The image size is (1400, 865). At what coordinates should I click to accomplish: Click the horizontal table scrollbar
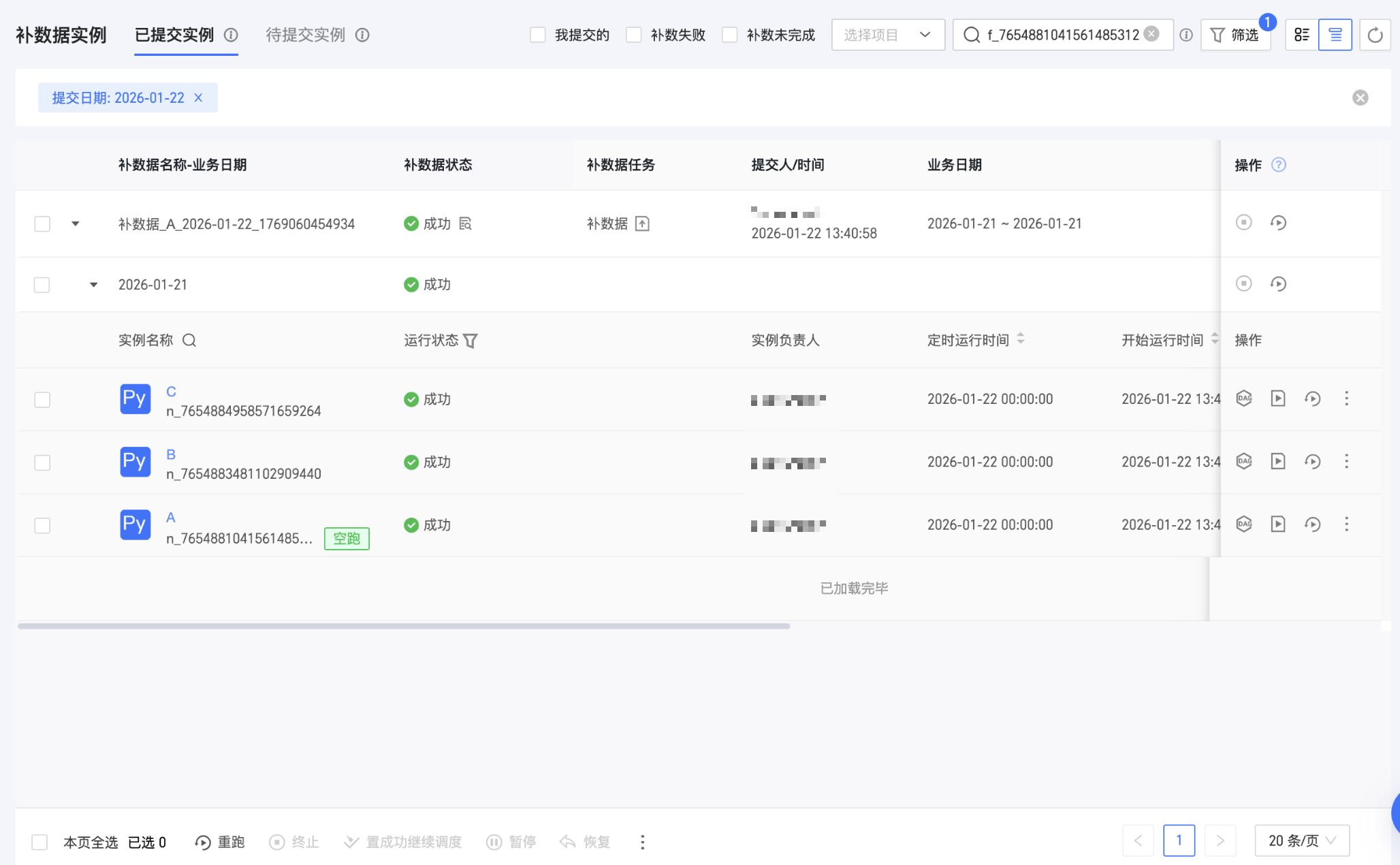point(403,626)
